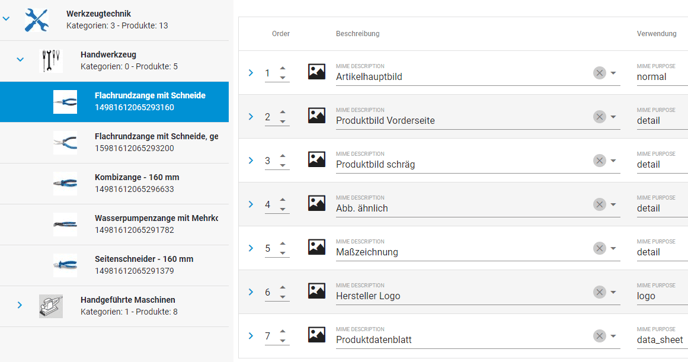Click the Handgeführte Maschinen sander icon
Image resolution: width=688 pixels, height=362 pixels.
pyautogui.click(x=51, y=306)
